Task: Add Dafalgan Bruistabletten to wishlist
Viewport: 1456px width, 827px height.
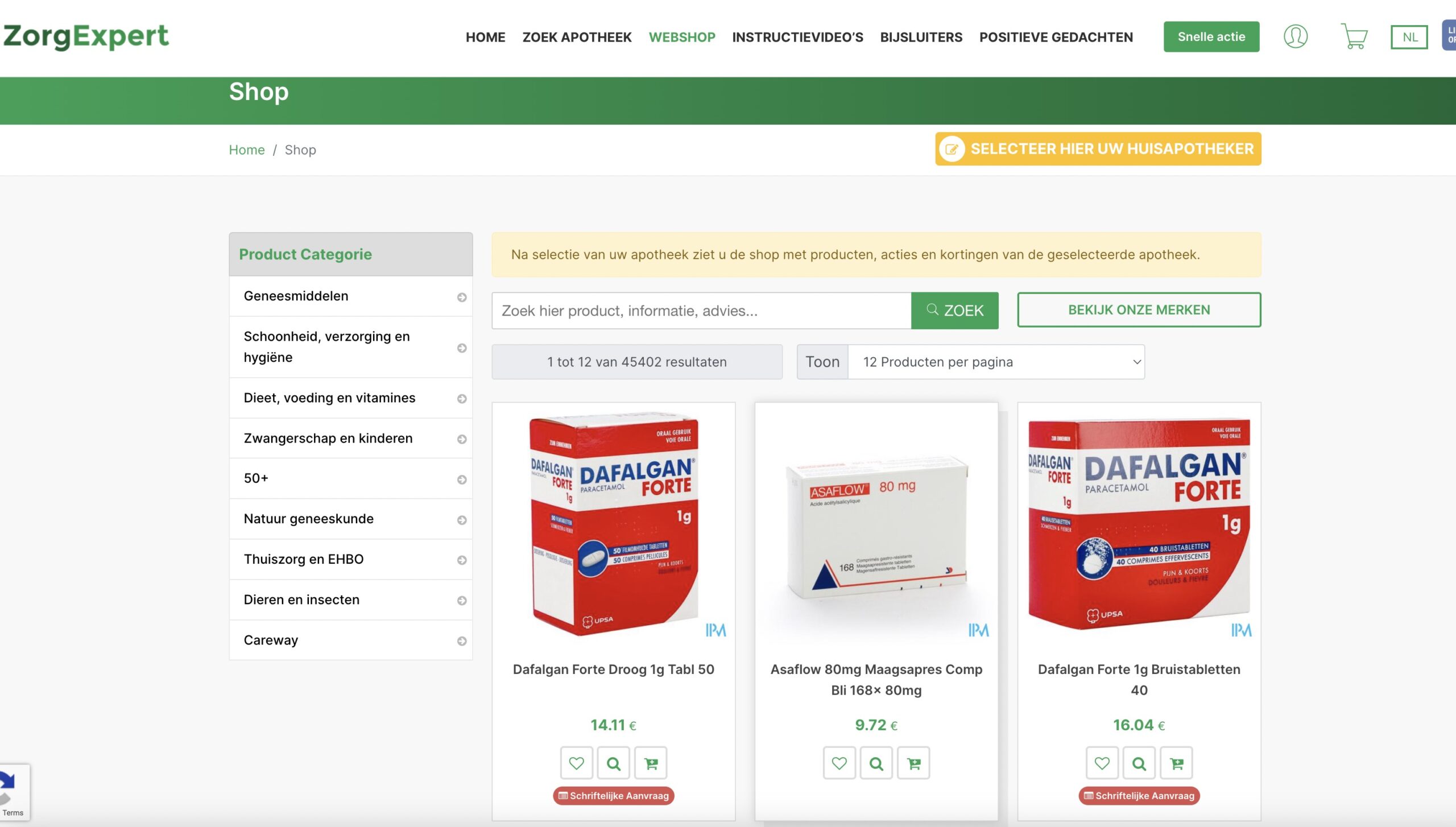Action: (1102, 763)
